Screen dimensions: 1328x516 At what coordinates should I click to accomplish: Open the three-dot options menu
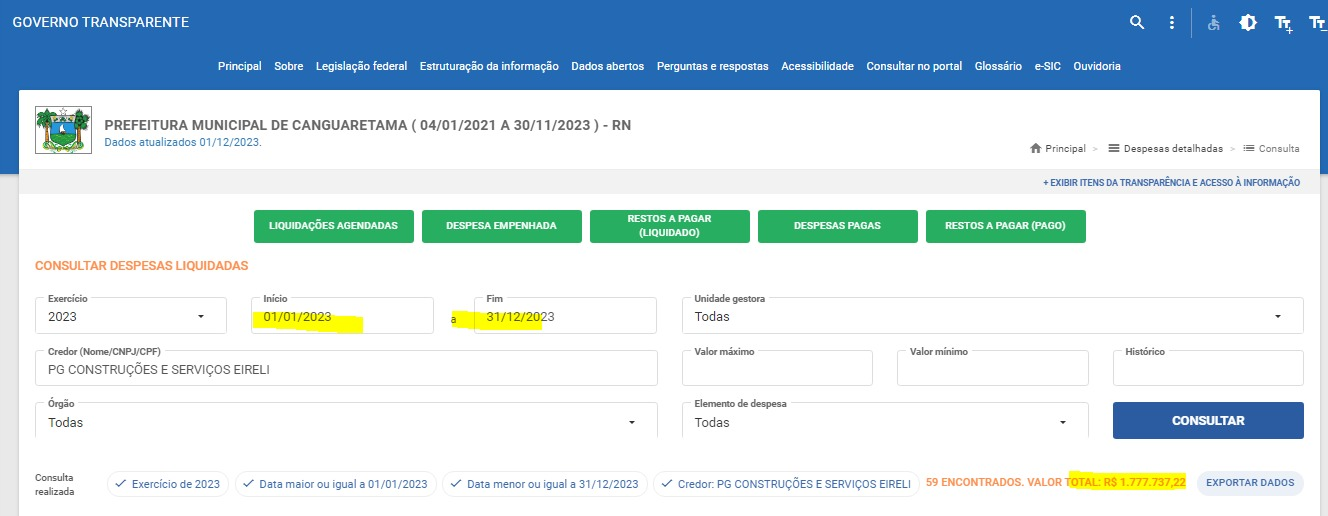point(1171,22)
